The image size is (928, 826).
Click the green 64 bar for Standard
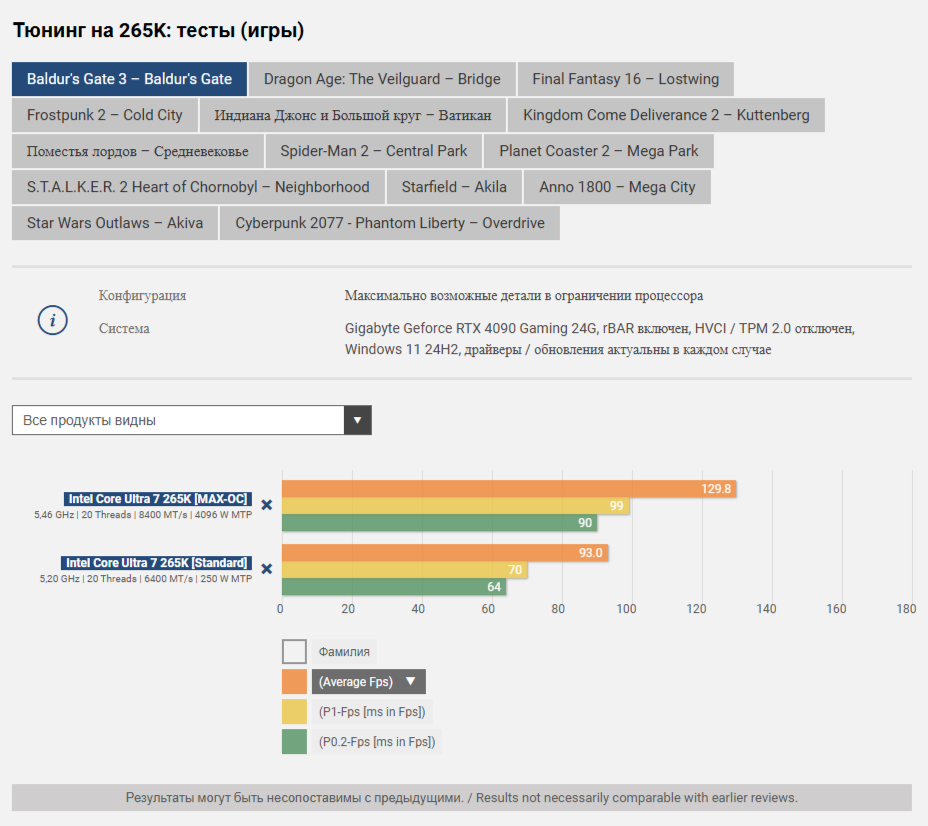click(x=394, y=586)
